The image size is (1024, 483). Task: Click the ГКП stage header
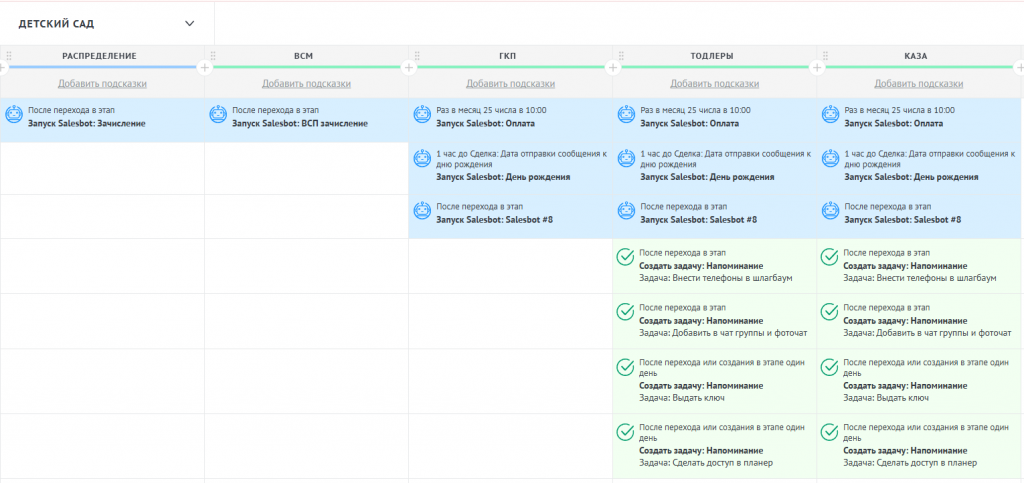click(x=508, y=56)
